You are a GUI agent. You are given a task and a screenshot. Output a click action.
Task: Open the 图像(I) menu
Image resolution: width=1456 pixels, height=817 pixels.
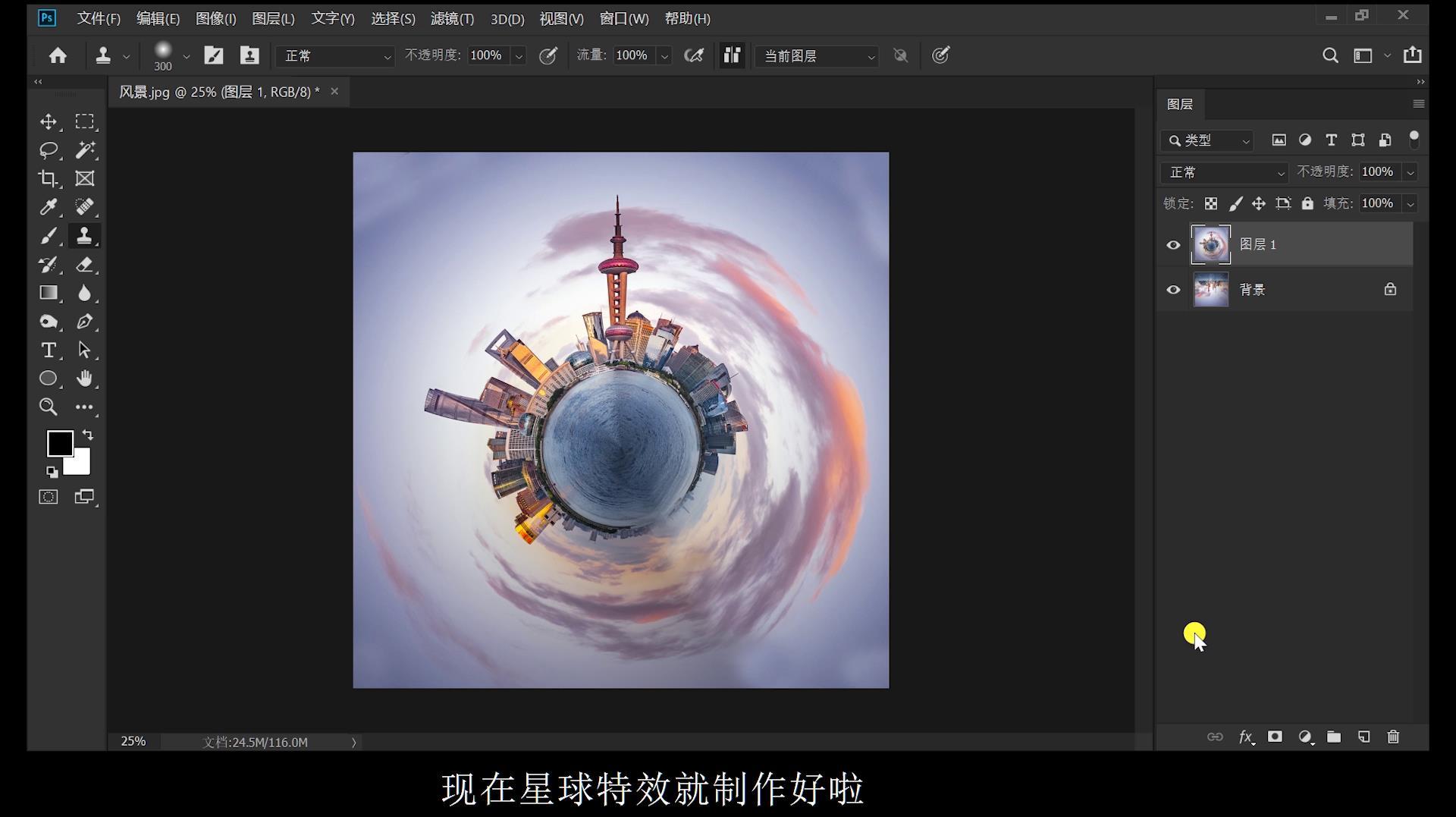pos(215,18)
